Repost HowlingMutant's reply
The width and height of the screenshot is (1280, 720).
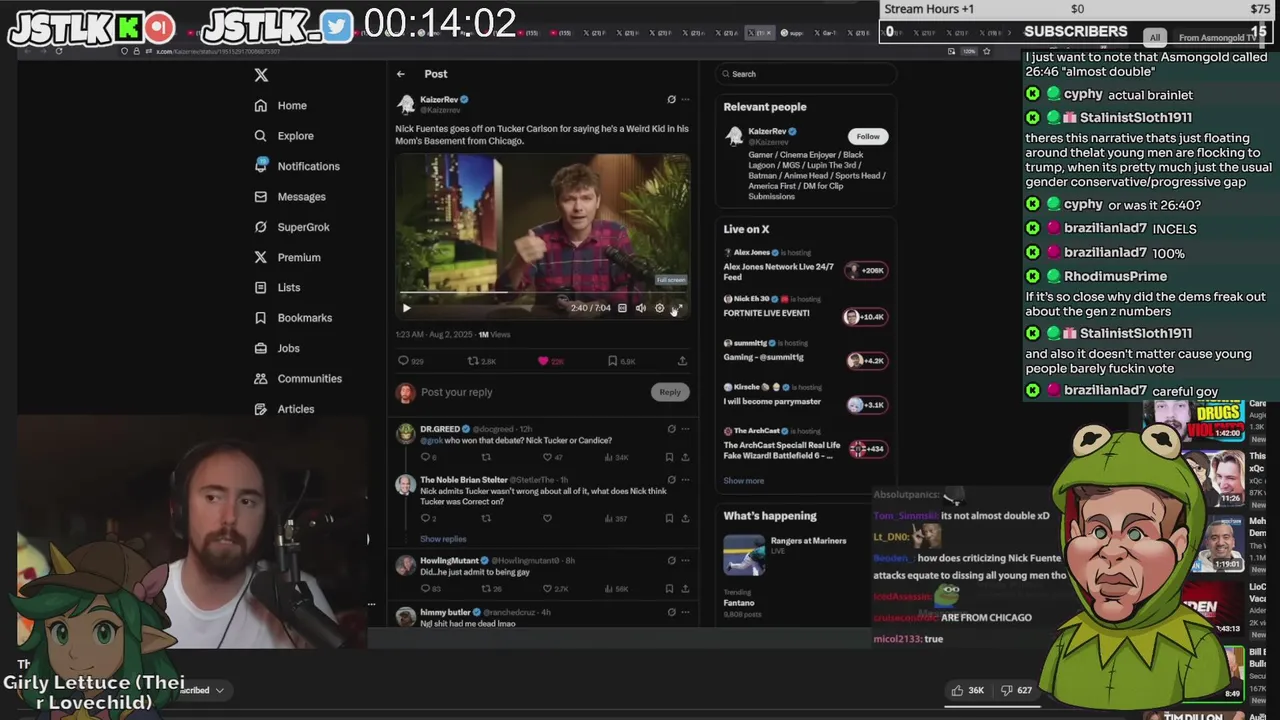pos(486,589)
